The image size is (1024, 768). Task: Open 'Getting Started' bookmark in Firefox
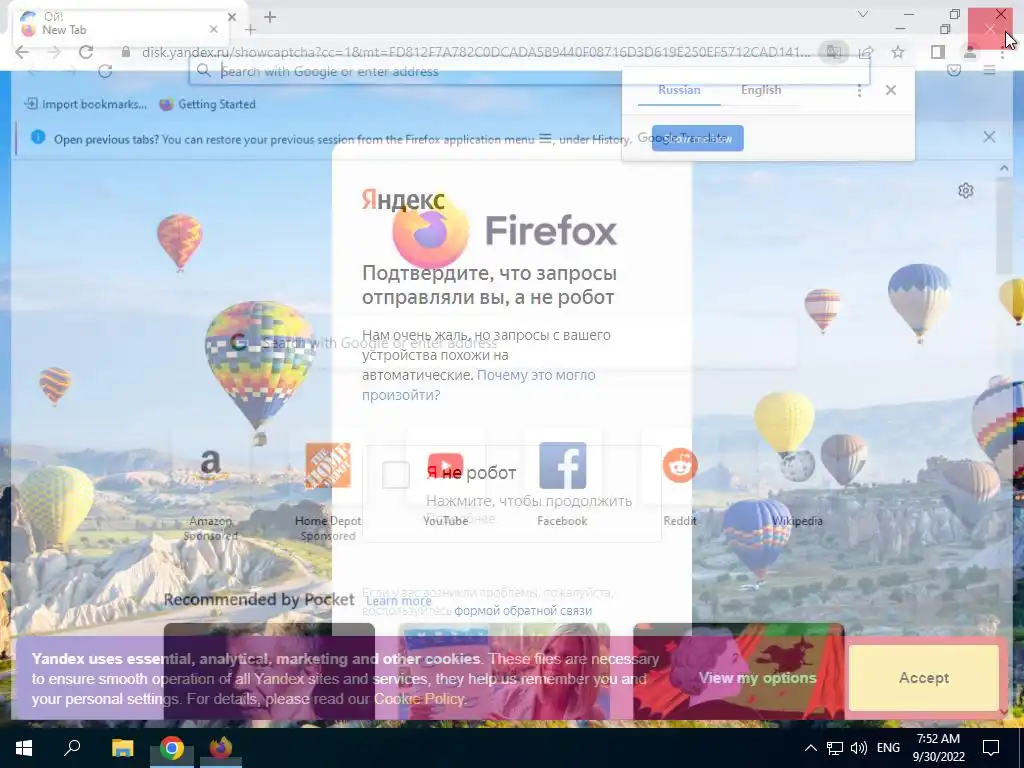pyautogui.click(x=208, y=104)
